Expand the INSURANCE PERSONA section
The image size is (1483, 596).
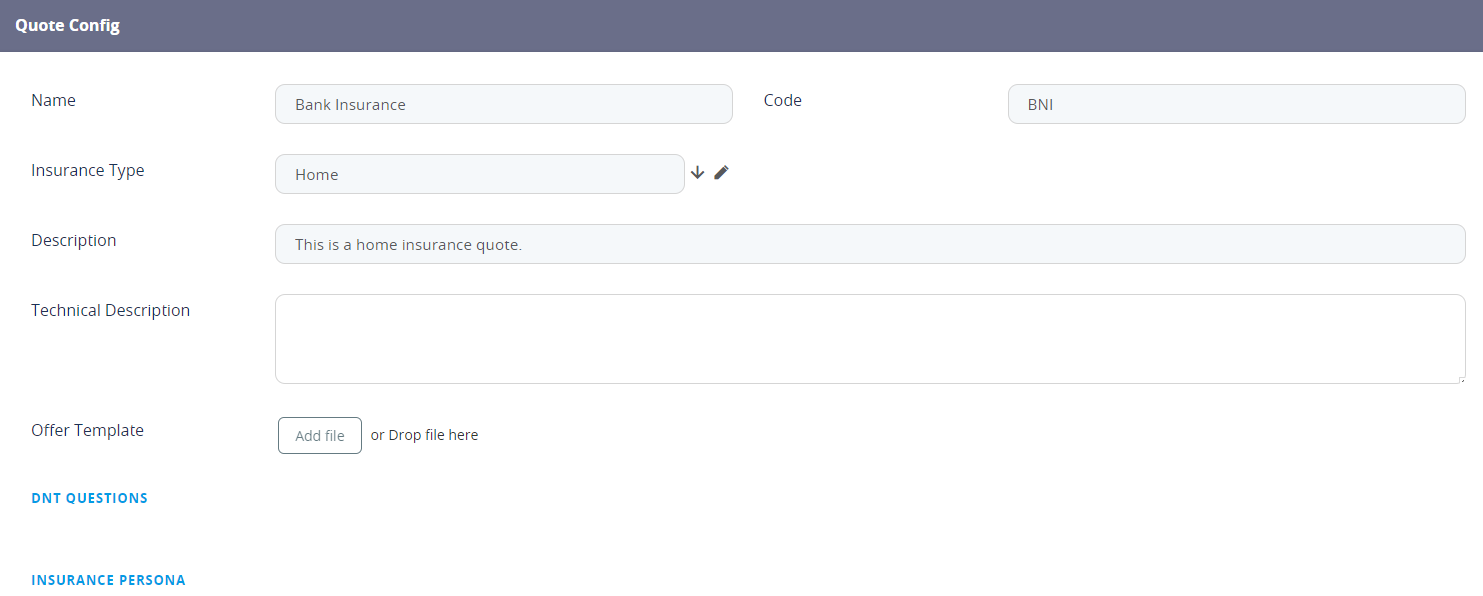(x=108, y=580)
